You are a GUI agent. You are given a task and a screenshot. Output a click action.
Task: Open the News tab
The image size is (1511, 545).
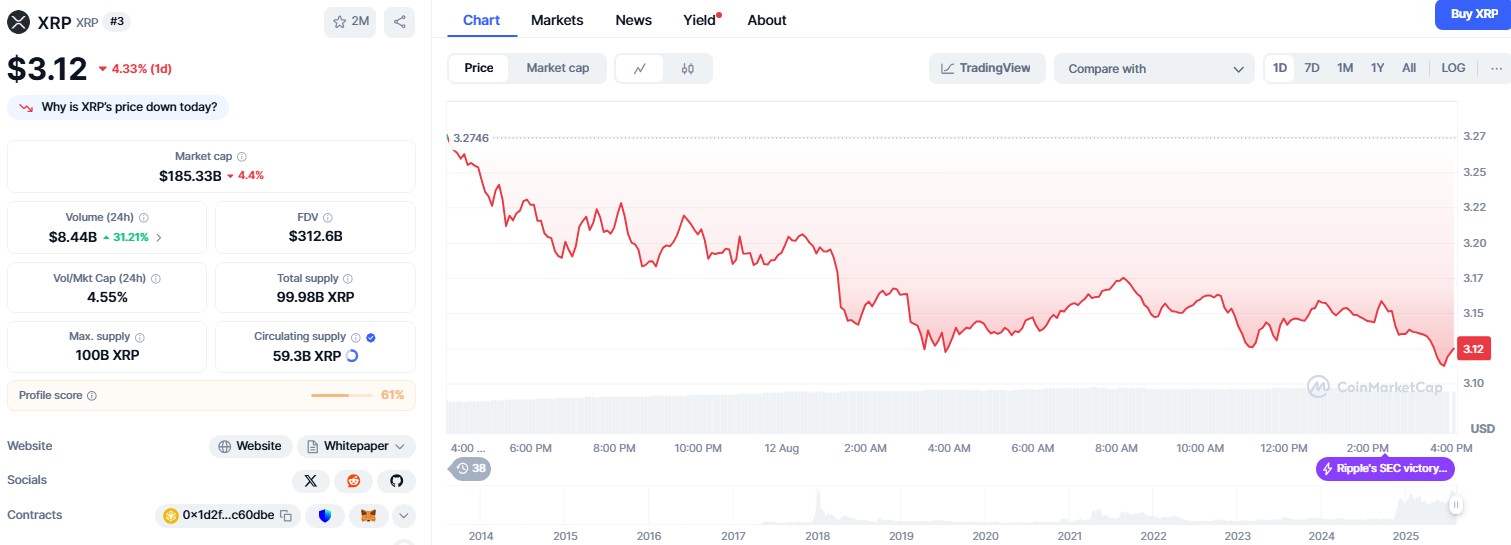tap(633, 20)
